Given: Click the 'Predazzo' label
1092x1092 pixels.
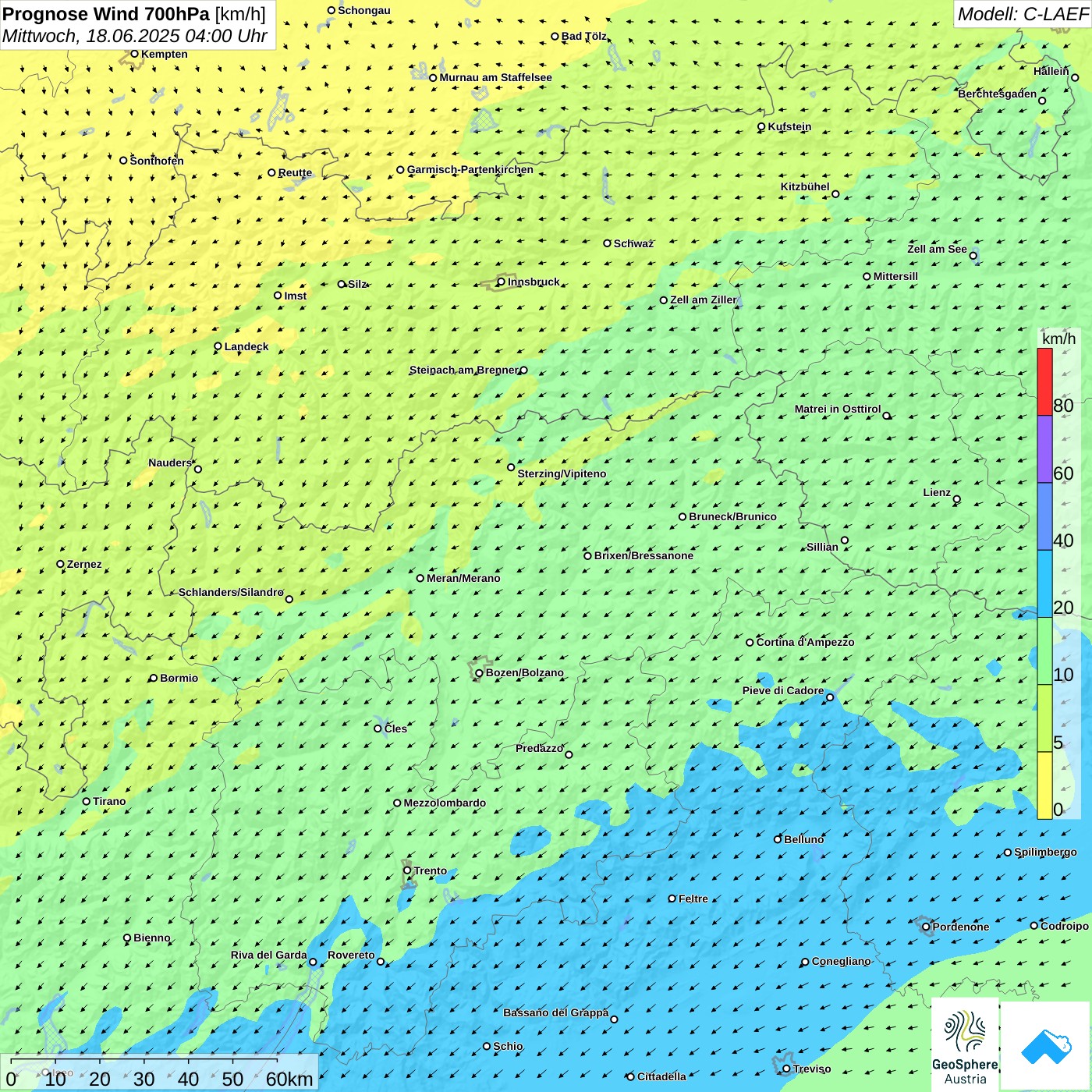Looking at the screenshot, I should coord(539,748).
